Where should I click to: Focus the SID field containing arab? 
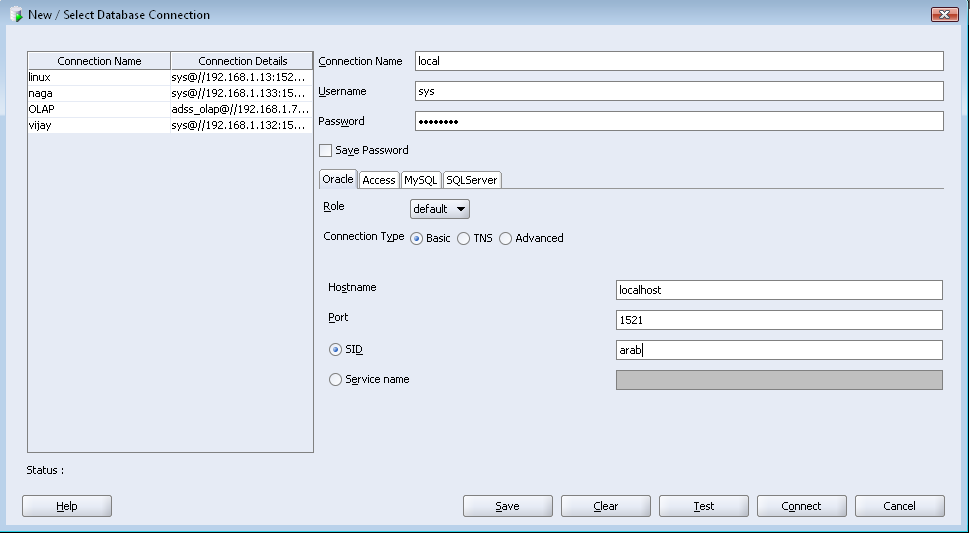pos(779,350)
